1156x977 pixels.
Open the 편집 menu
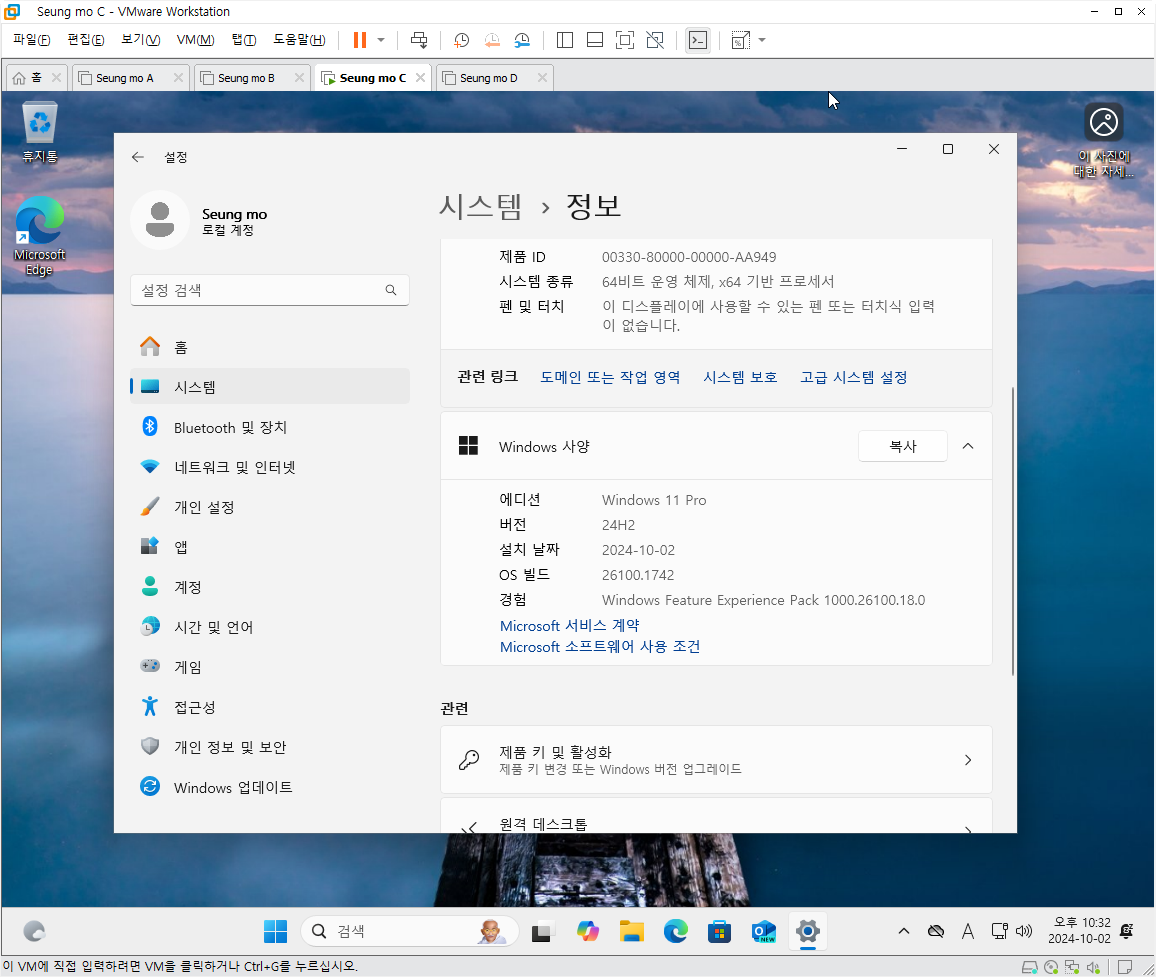click(86, 40)
